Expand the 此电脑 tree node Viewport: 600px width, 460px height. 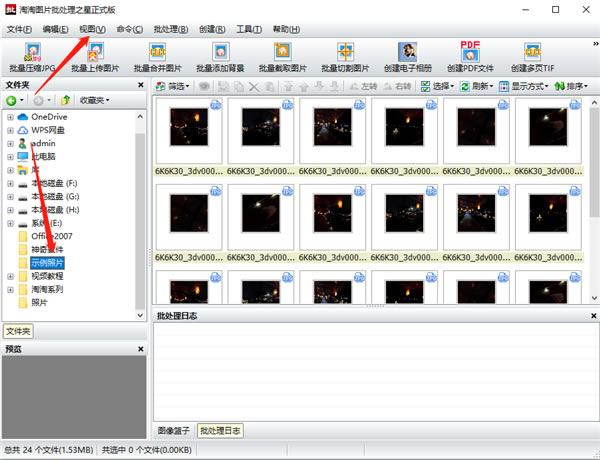point(10,157)
